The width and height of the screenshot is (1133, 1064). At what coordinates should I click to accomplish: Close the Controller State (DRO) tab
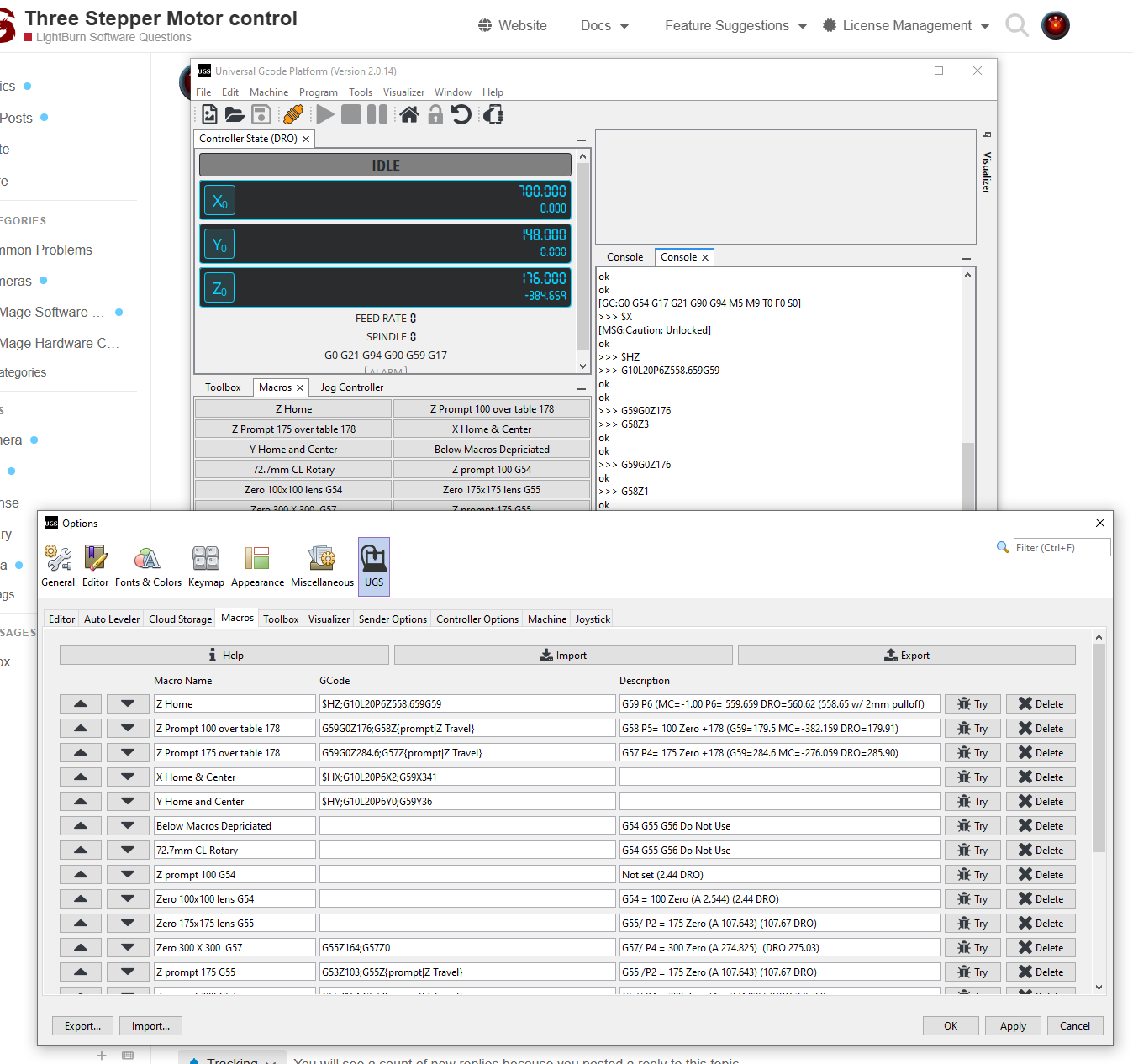click(306, 140)
